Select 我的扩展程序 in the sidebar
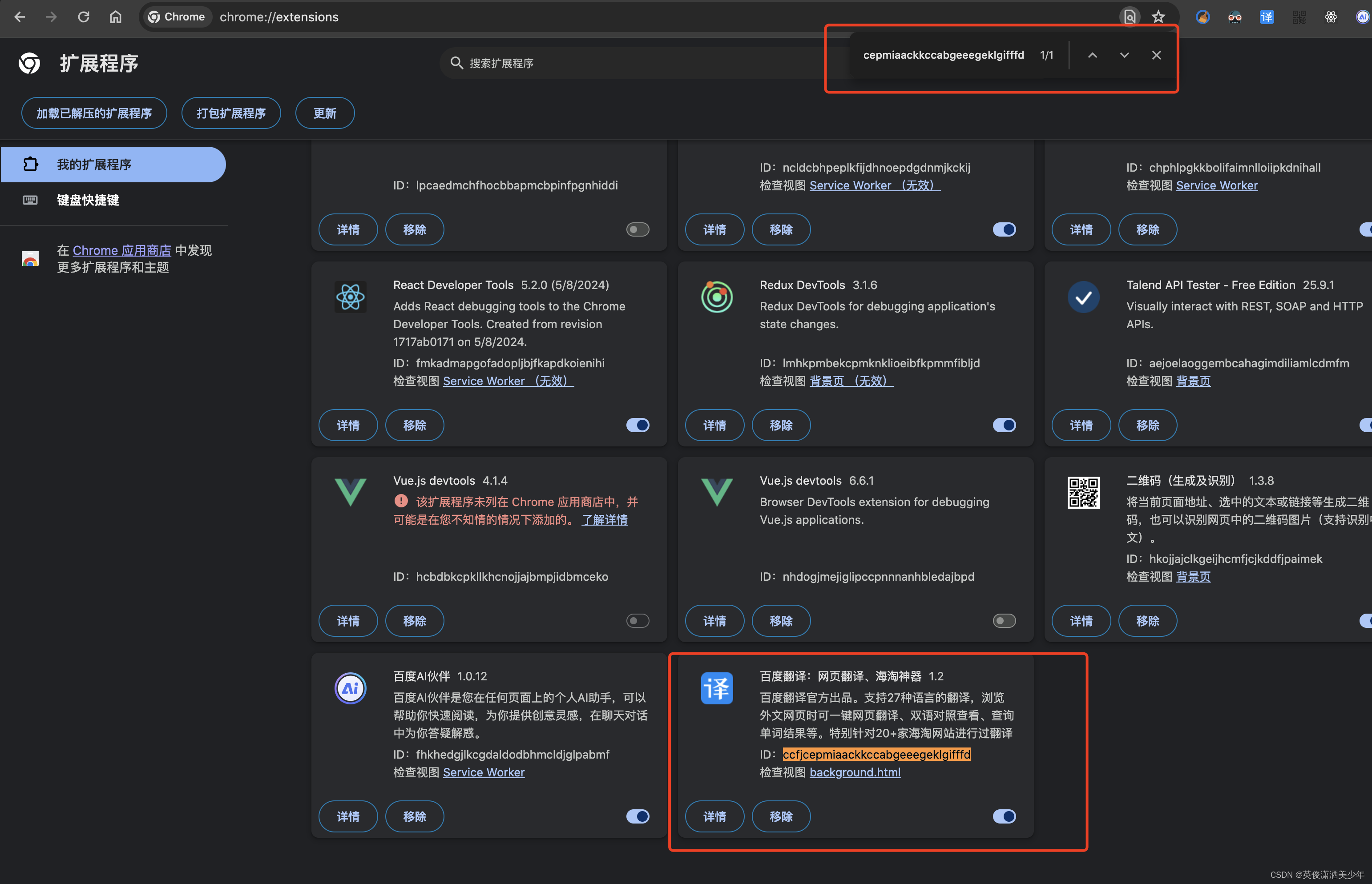This screenshot has width=1372, height=884. pyautogui.click(x=113, y=165)
